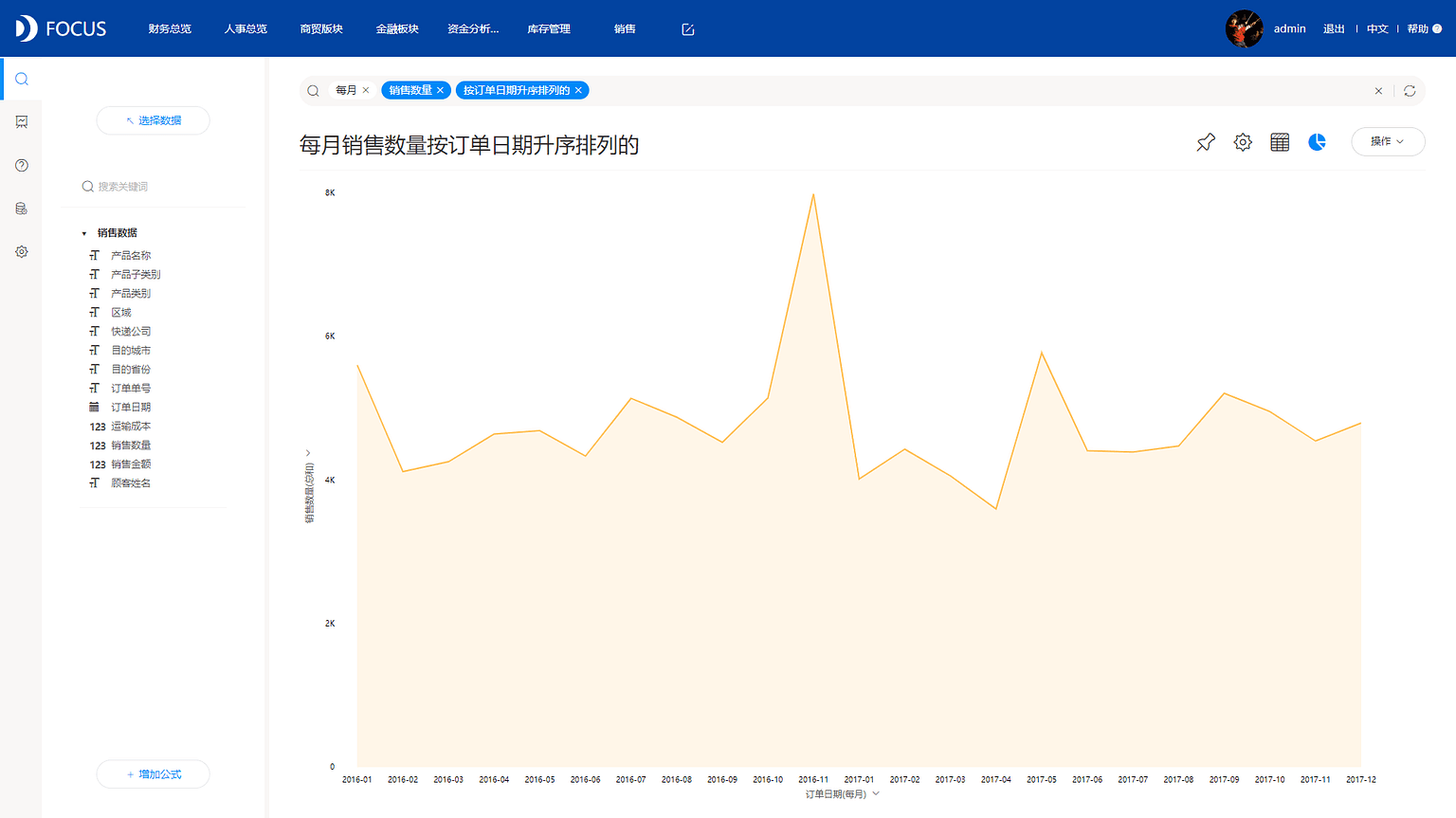Select the 目的省份 column
Image resolution: width=1456 pixels, height=818 pixels.
[131, 370]
